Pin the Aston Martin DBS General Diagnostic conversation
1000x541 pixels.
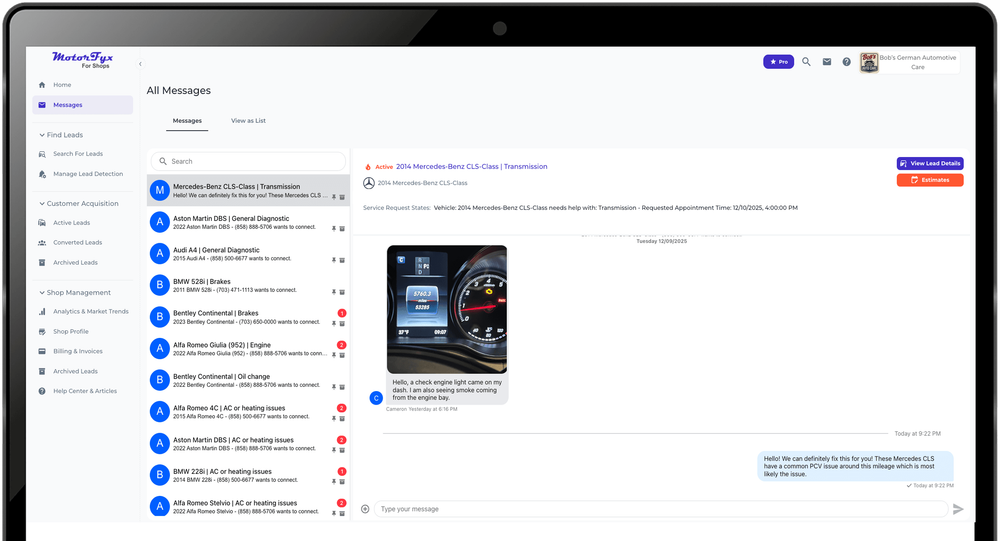(334, 228)
